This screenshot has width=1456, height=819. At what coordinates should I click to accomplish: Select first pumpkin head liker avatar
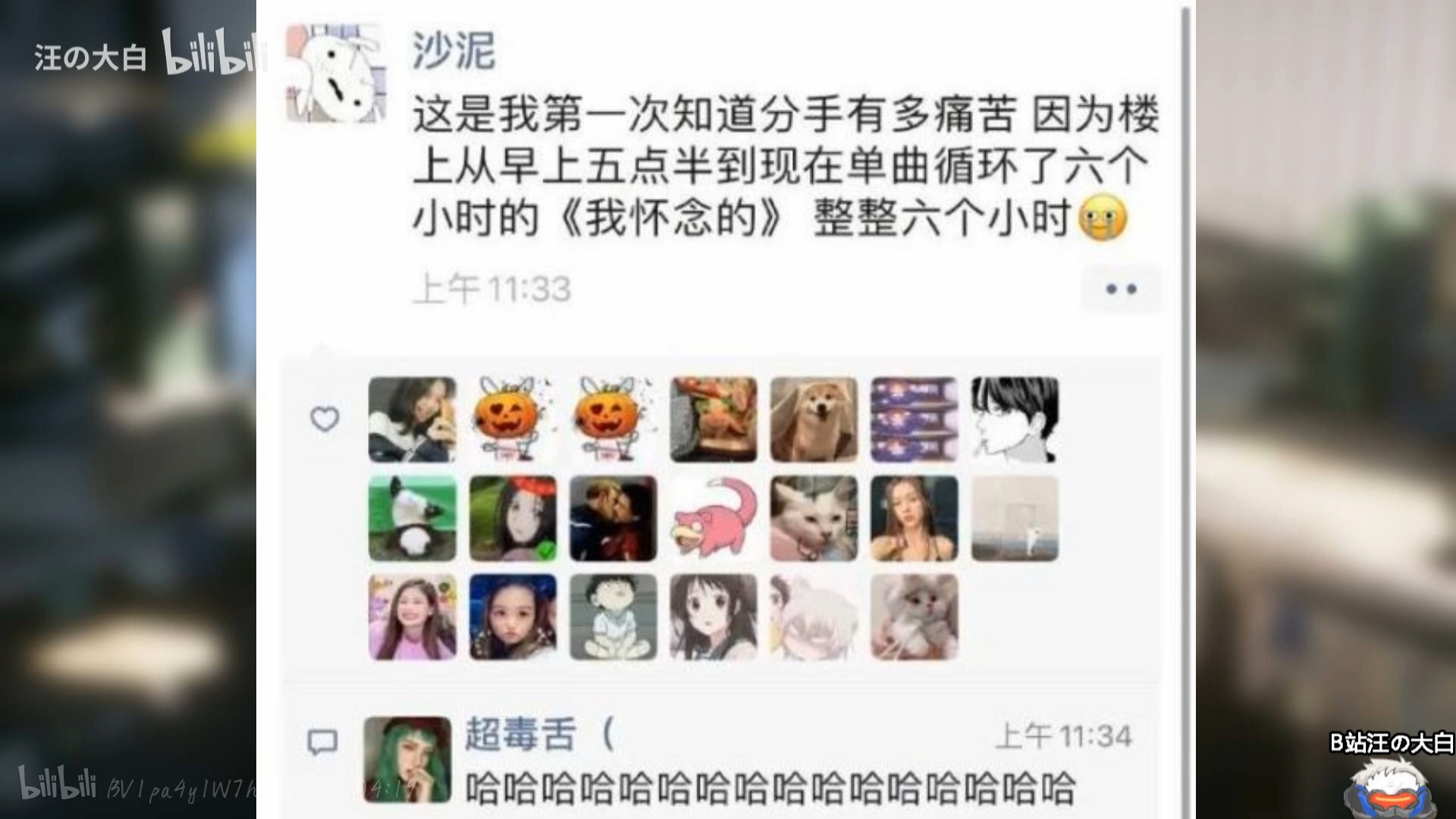coord(513,419)
